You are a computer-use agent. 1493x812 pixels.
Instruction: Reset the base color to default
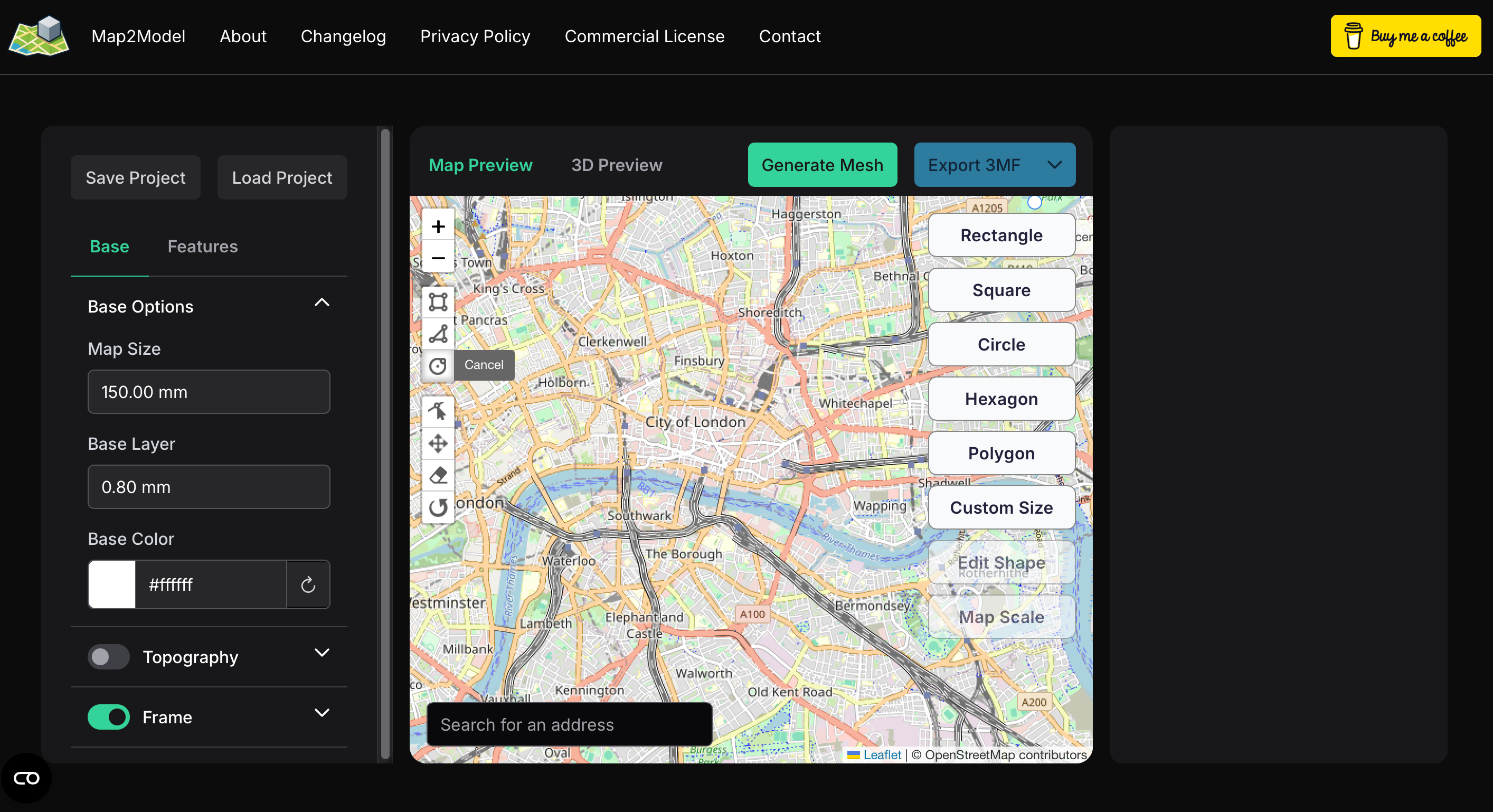308,584
